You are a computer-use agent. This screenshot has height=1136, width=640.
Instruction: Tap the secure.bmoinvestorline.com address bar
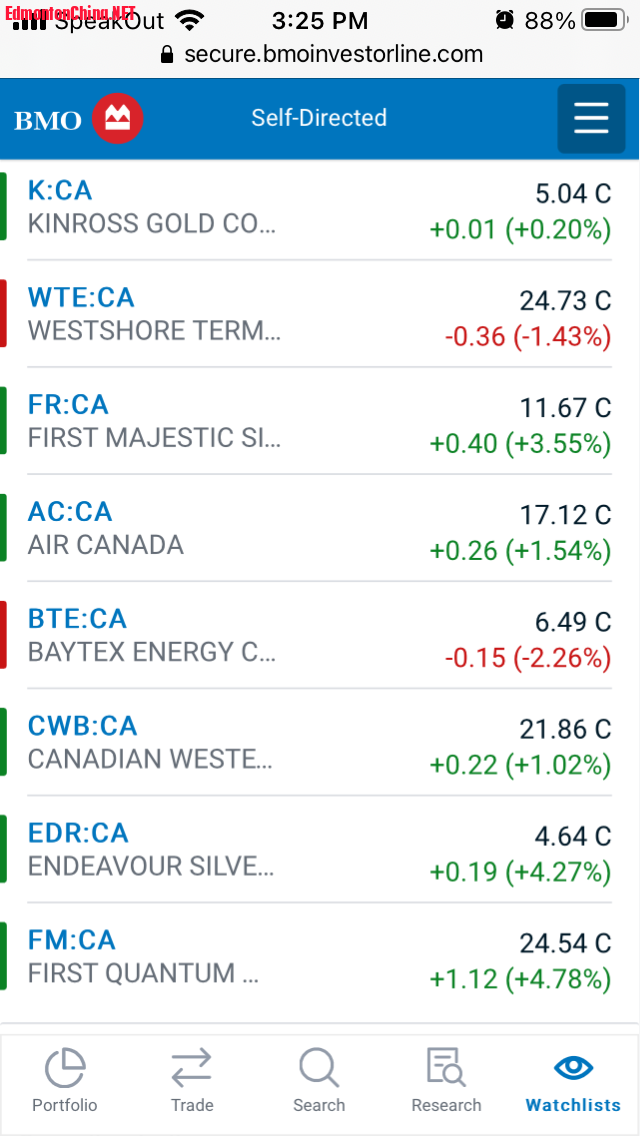click(x=333, y=55)
